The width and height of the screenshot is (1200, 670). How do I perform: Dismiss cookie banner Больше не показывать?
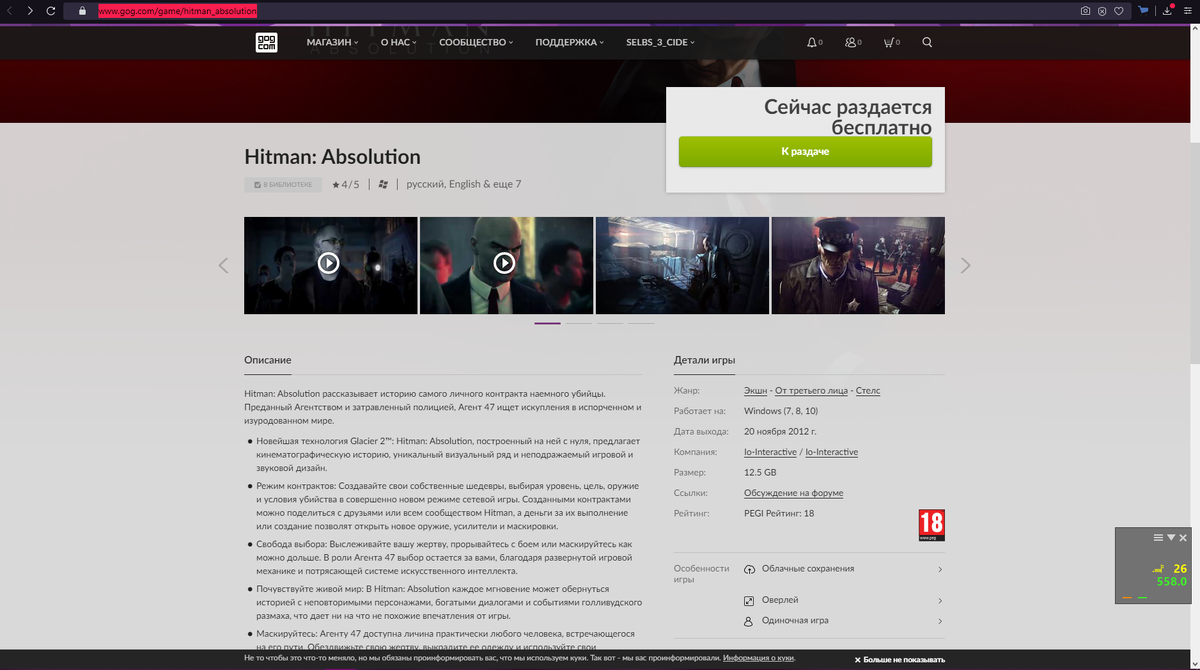click(900, 660)
